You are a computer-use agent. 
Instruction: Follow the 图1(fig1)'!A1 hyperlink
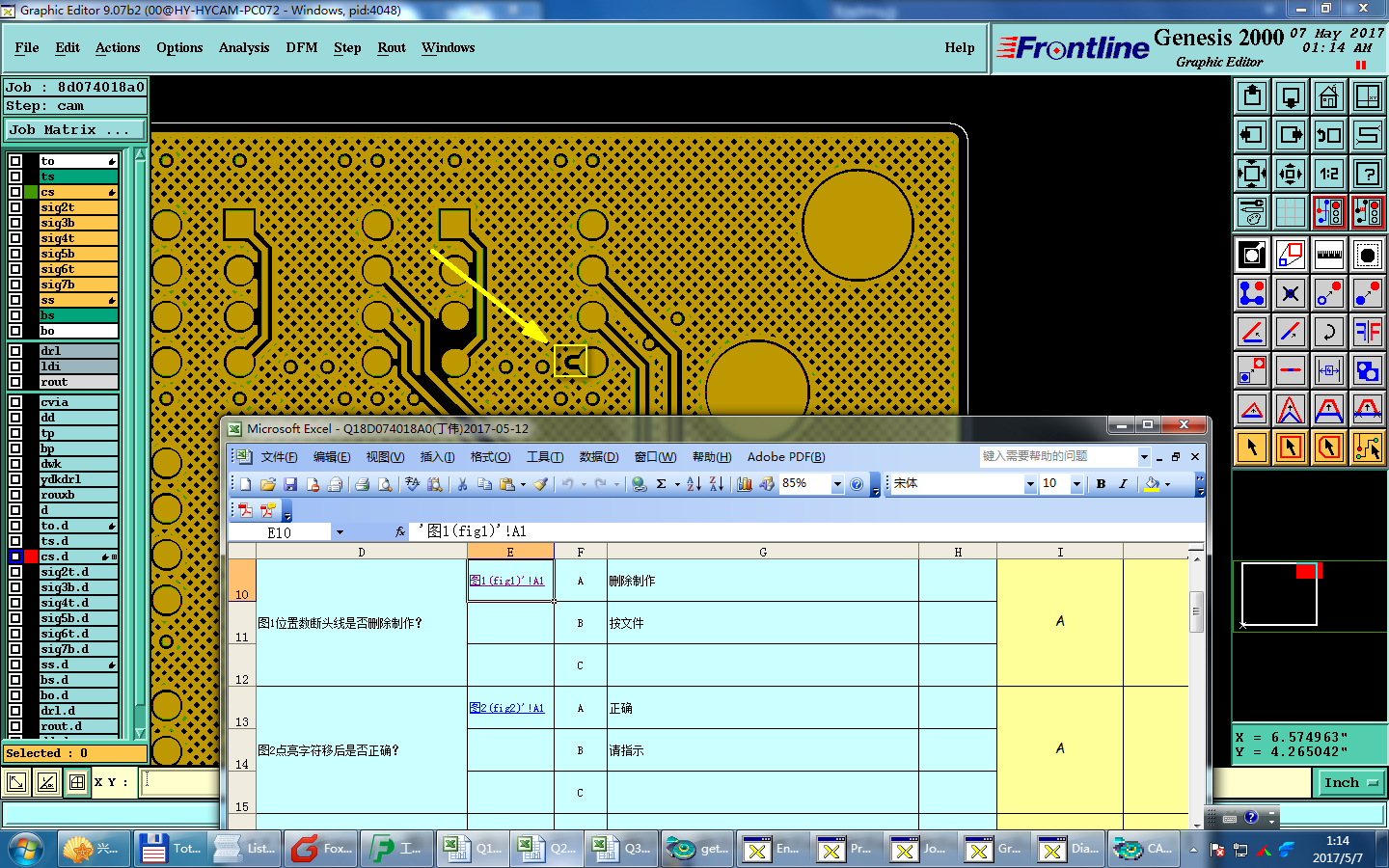pyautogui.click(x=507, y=581)
